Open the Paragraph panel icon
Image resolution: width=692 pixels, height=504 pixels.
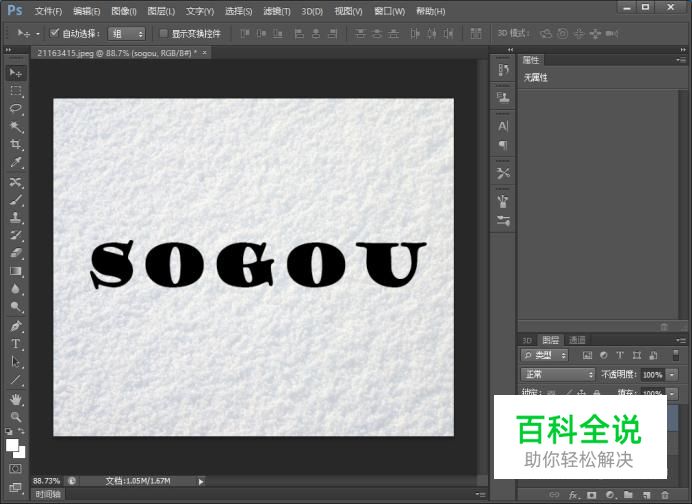click(503, 145)
